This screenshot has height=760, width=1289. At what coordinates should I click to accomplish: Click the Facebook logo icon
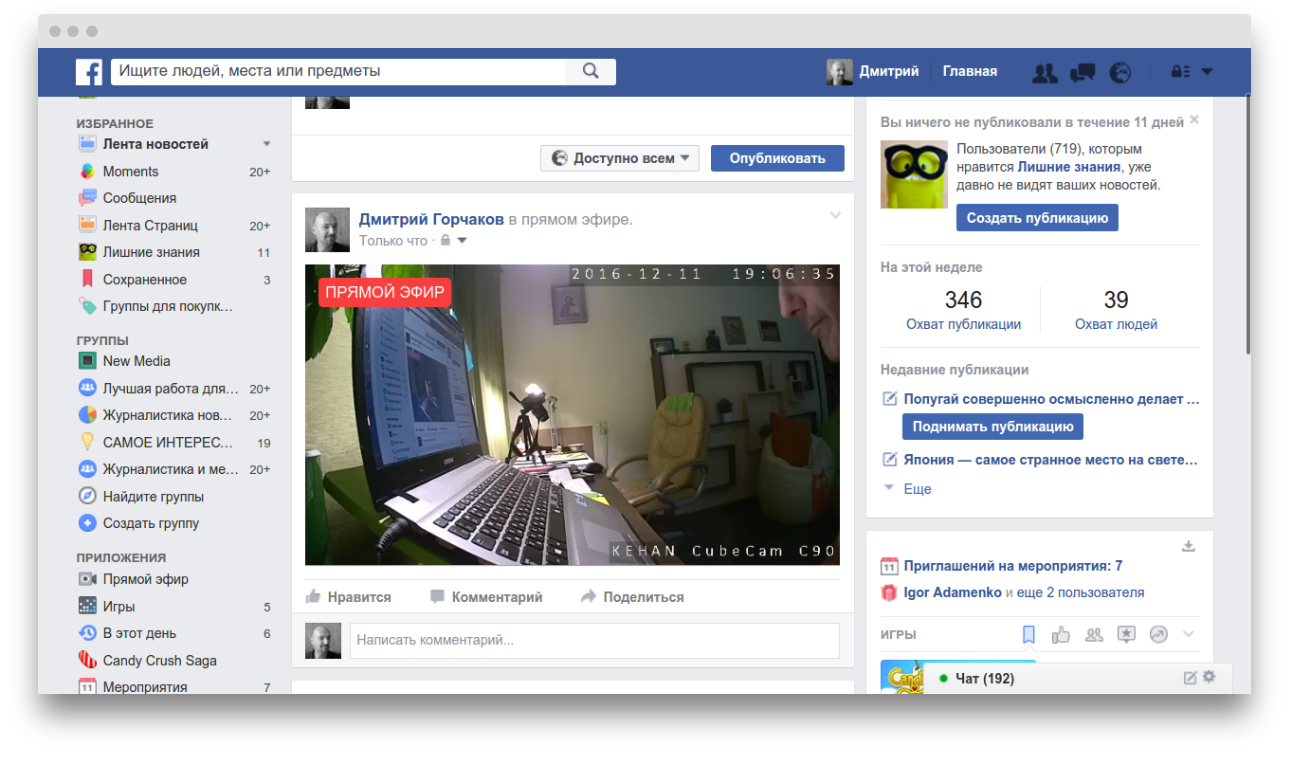click(90, 72)
